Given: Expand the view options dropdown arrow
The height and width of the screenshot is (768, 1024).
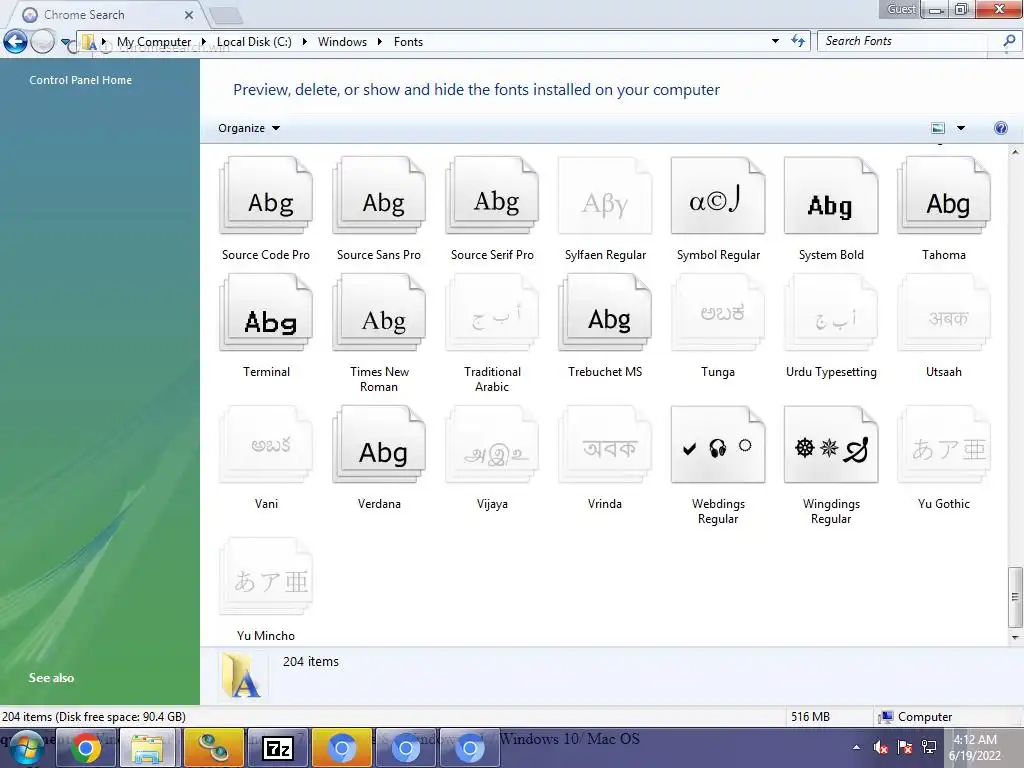Looking at the screenshot, I should 961,128.
